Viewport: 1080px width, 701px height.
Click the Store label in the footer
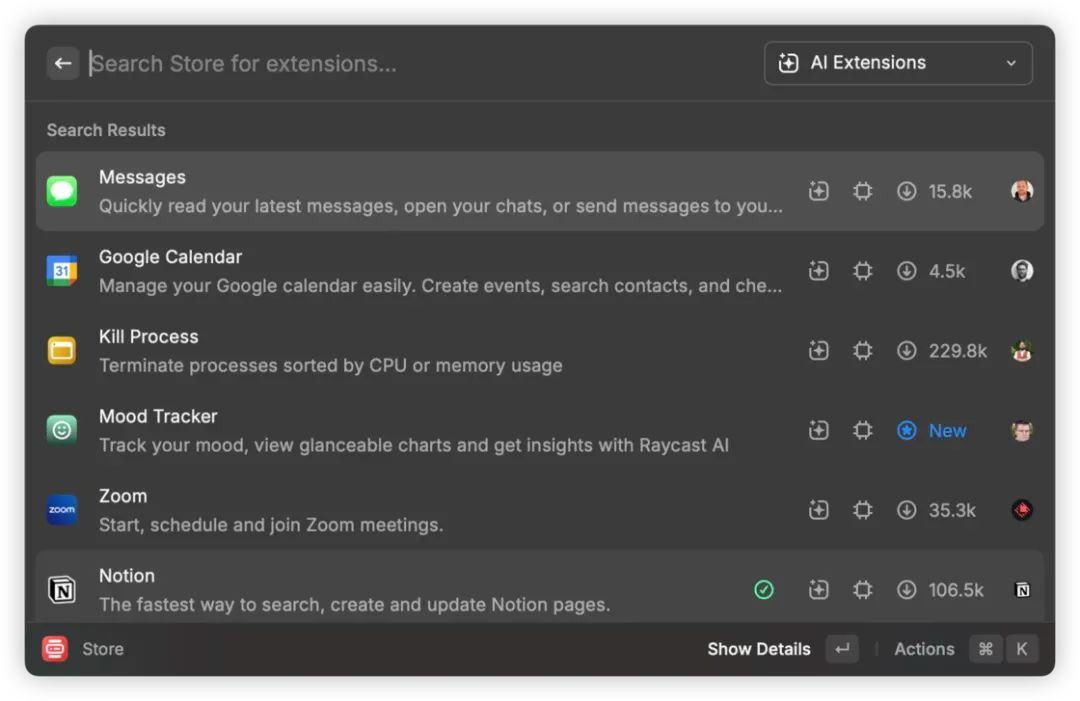(x=103, y=649)
